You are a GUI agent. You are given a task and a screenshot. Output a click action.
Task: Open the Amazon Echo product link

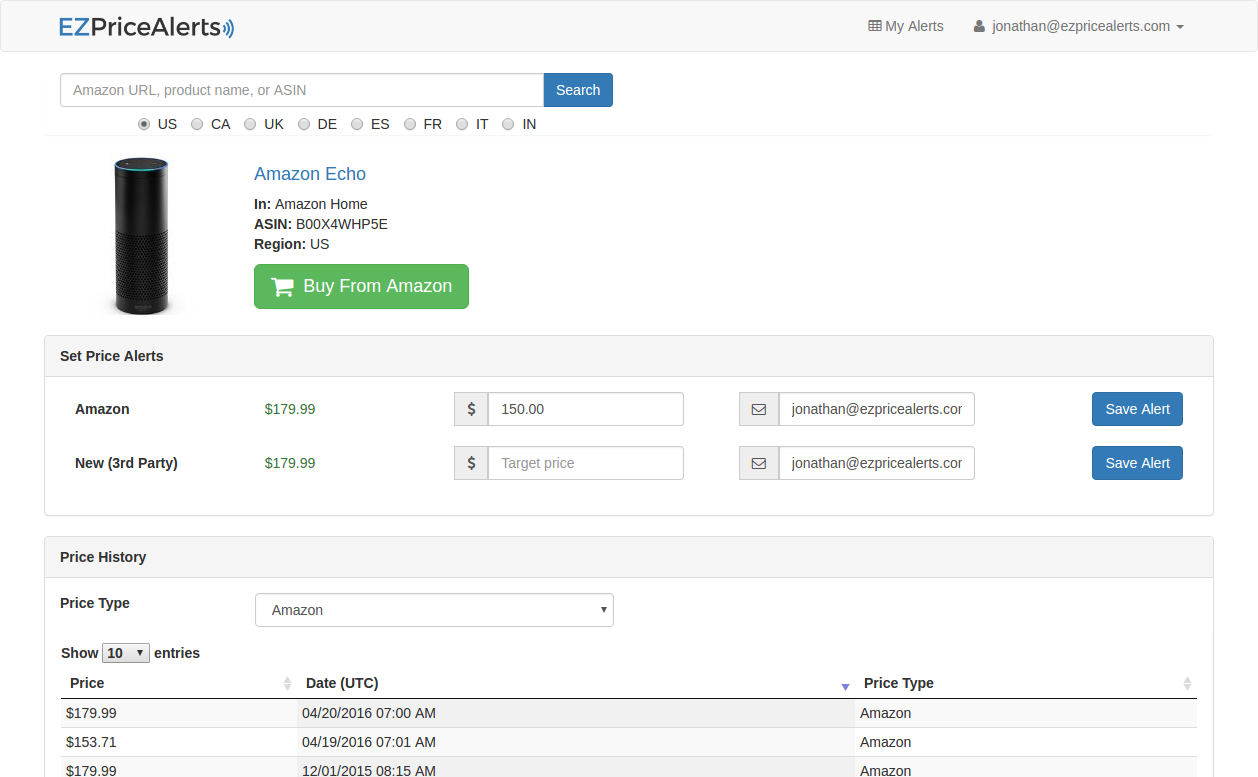coord(310,174)
